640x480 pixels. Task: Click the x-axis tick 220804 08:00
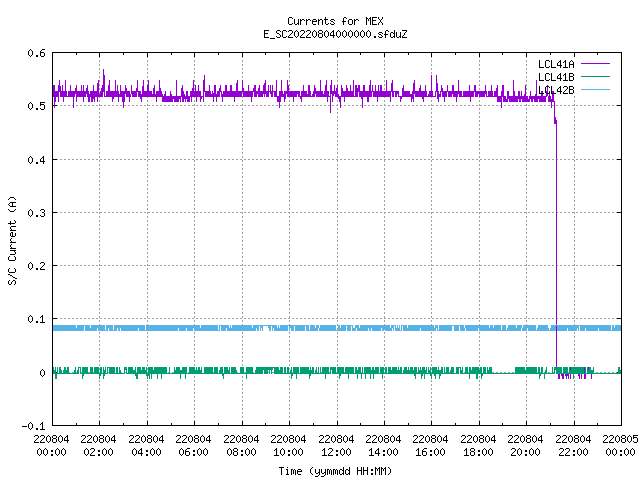tap(241, 446)
